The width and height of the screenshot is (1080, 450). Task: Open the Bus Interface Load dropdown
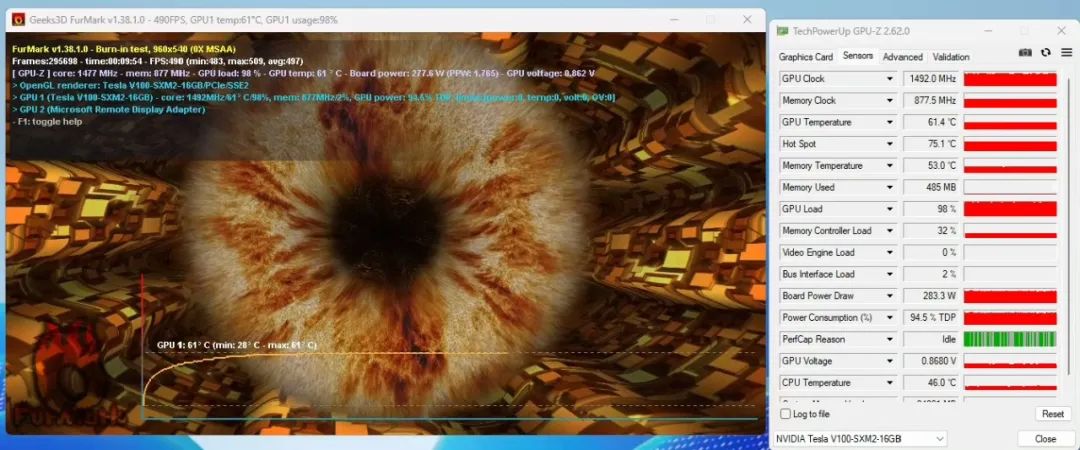click(890, 274)
